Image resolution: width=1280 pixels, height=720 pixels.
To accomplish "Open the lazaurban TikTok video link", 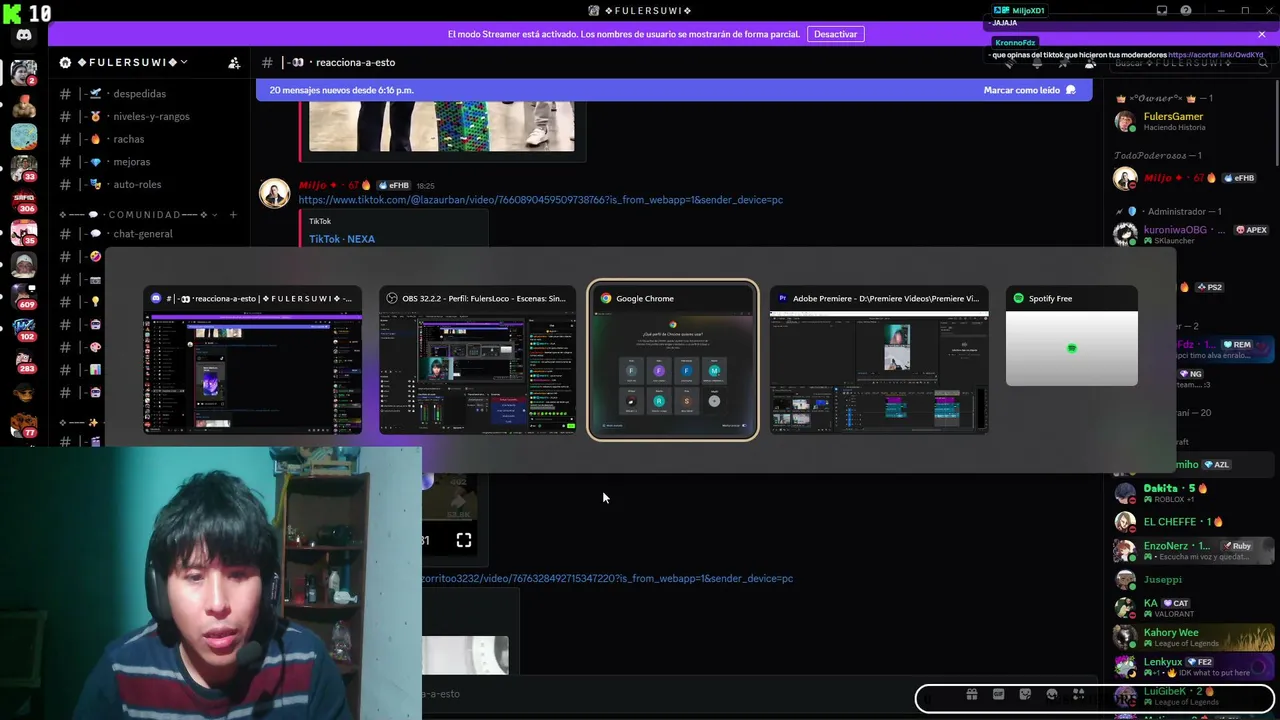I will [541, 200].
